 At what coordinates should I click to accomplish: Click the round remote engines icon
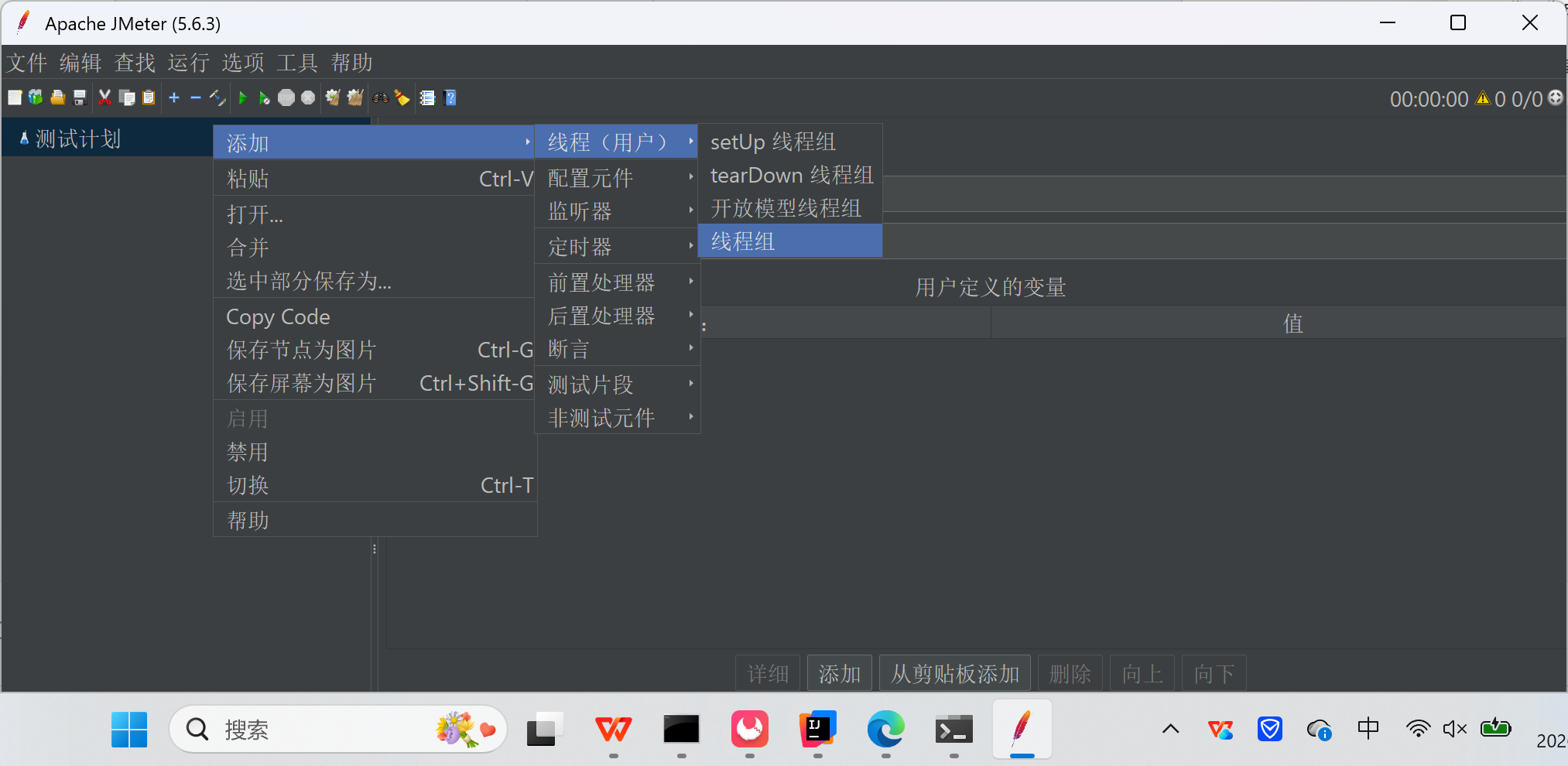coord(1555,98)
